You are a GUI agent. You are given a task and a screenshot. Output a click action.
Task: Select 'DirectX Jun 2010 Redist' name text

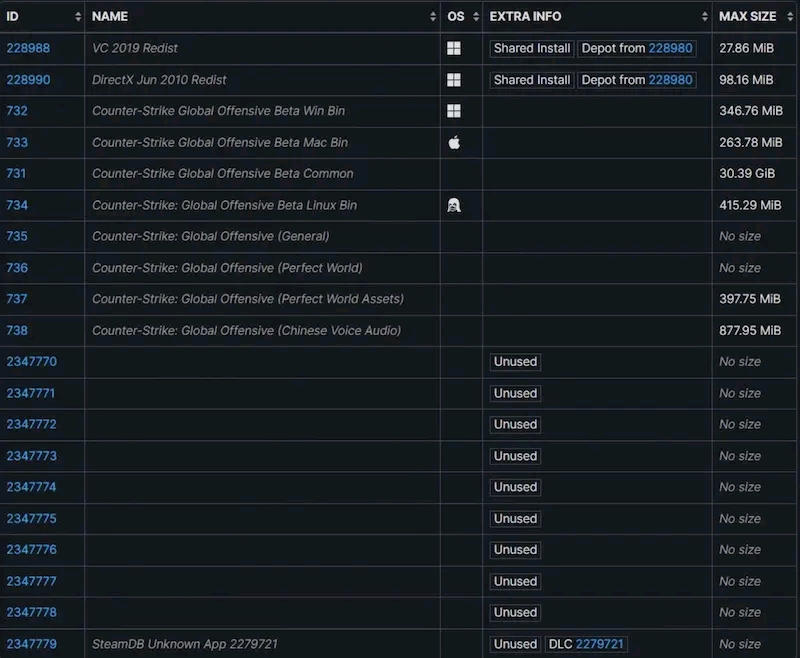pos(159,80)
